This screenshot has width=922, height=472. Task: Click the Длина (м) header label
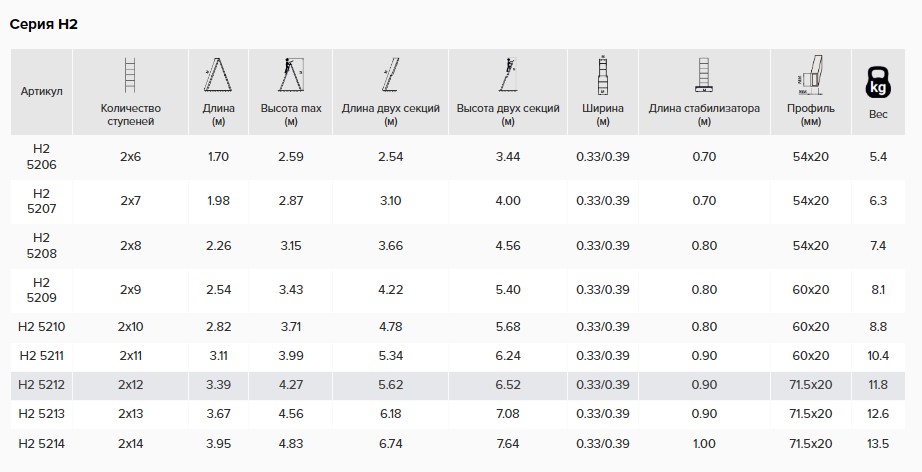[x=218, y=115]
